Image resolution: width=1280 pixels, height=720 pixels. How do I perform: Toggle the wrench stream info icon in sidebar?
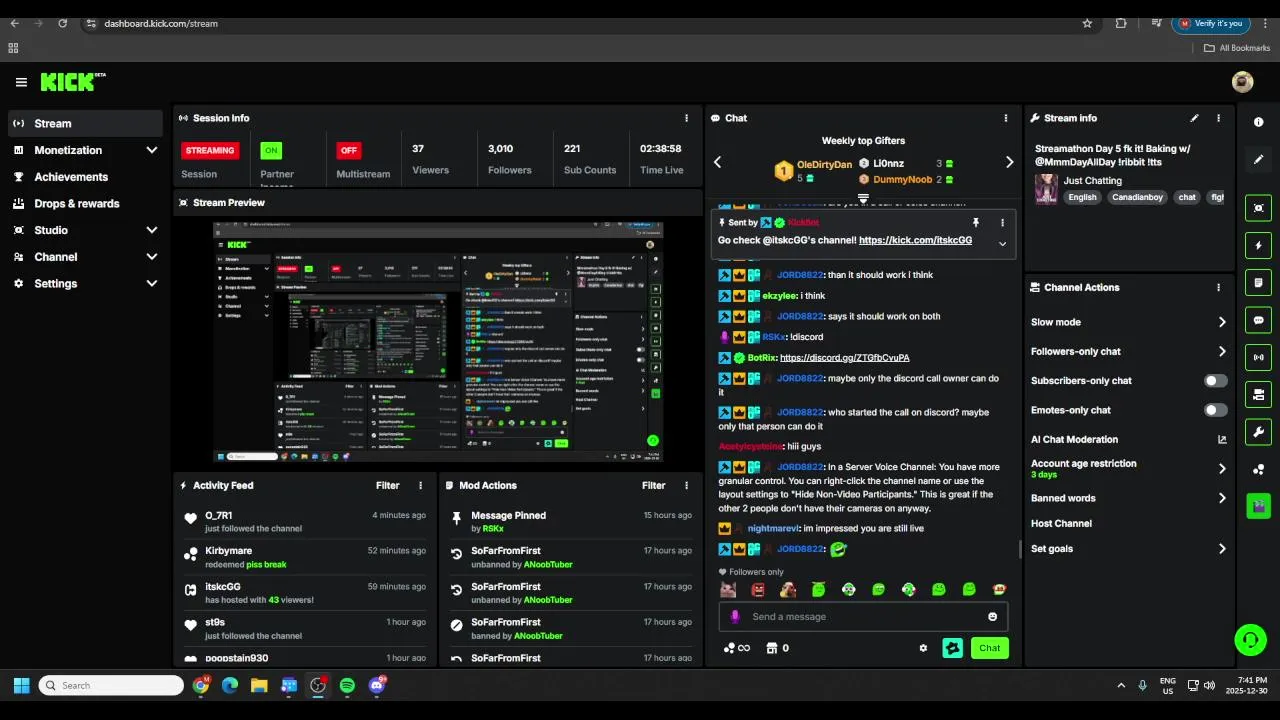(x=1258, y=432)
